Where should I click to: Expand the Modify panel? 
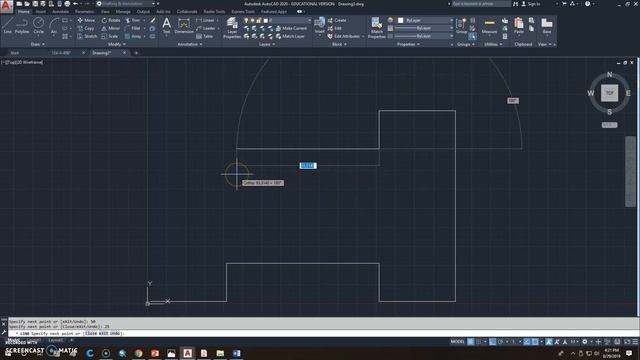[x=116, y=44]
